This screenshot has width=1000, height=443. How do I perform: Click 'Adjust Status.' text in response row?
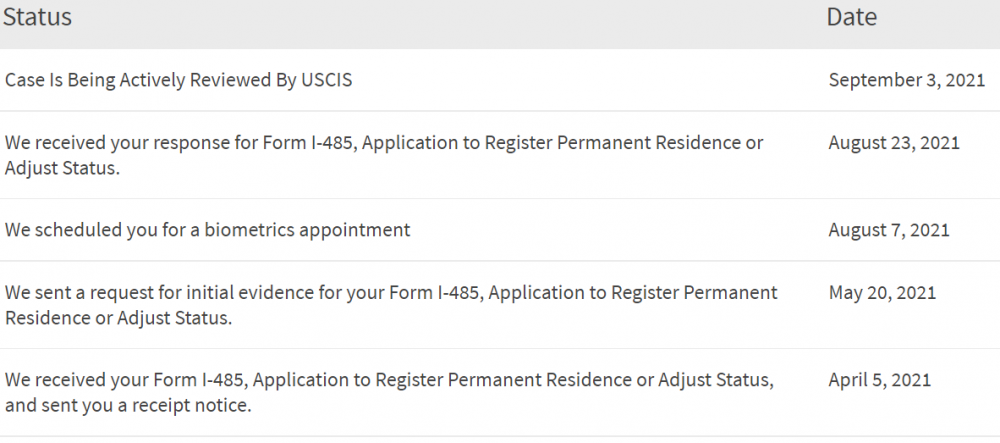[62, 169]
